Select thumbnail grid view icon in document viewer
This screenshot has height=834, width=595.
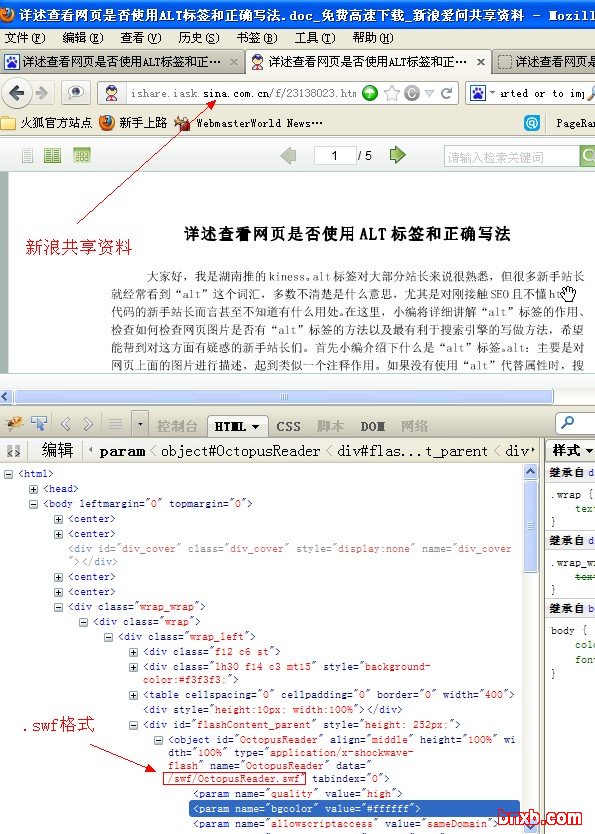tap(82, 155)
